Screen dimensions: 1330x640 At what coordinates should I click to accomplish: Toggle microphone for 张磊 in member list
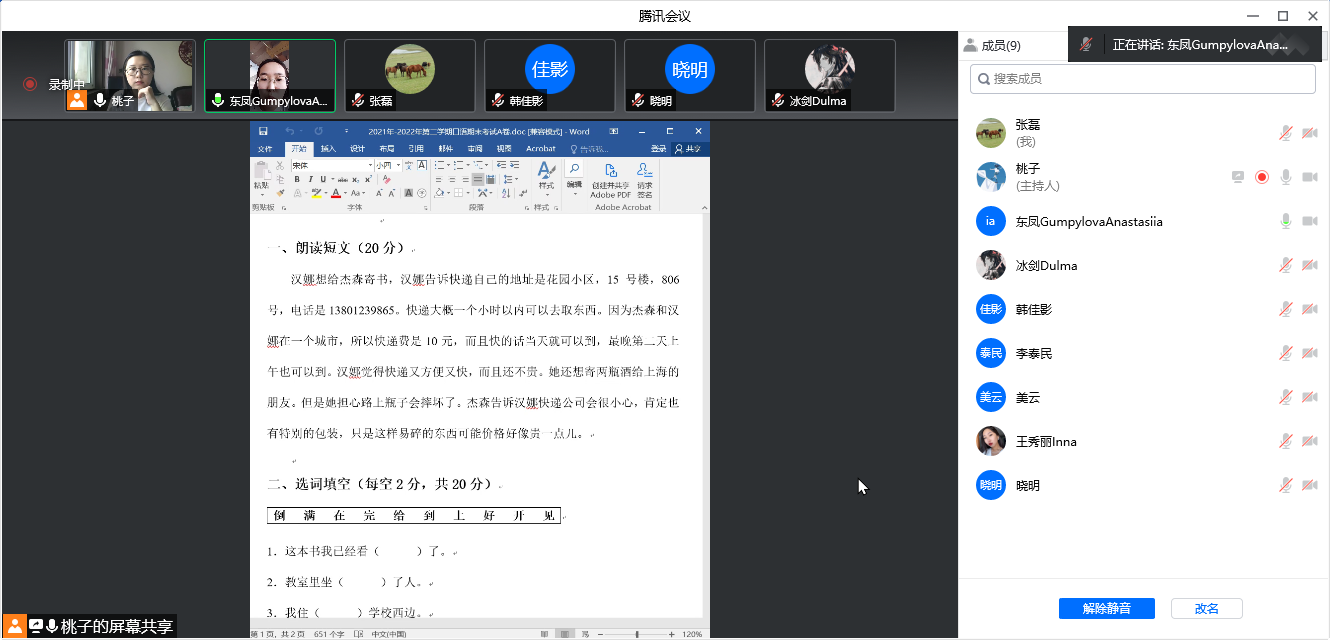point(1286,133)
